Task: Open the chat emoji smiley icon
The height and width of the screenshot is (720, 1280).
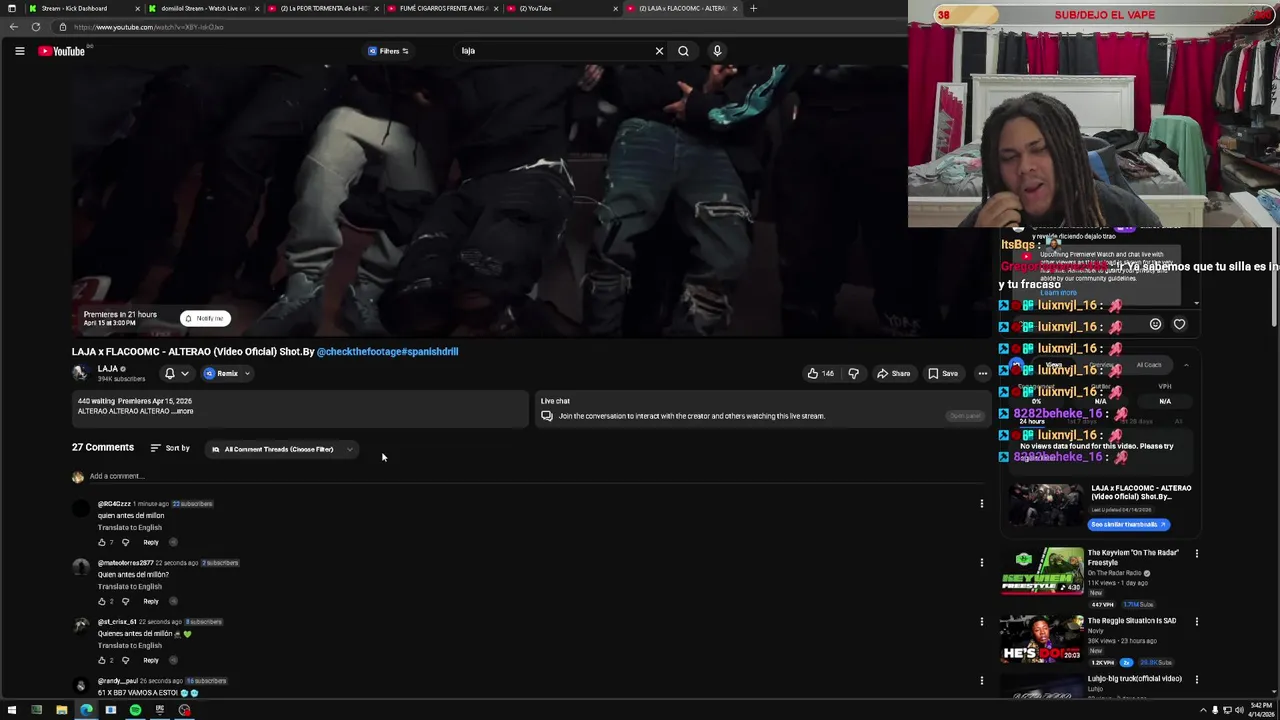Action: 1155,324
